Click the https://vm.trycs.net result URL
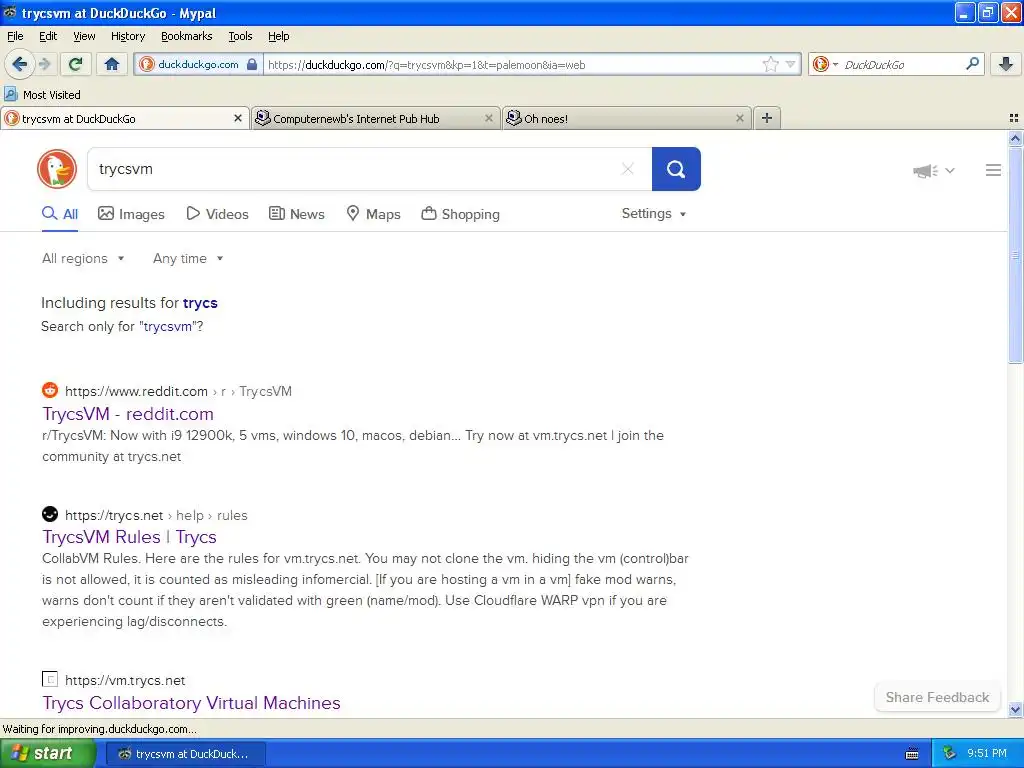1024x768 pixels. click(x=125, y=680)
